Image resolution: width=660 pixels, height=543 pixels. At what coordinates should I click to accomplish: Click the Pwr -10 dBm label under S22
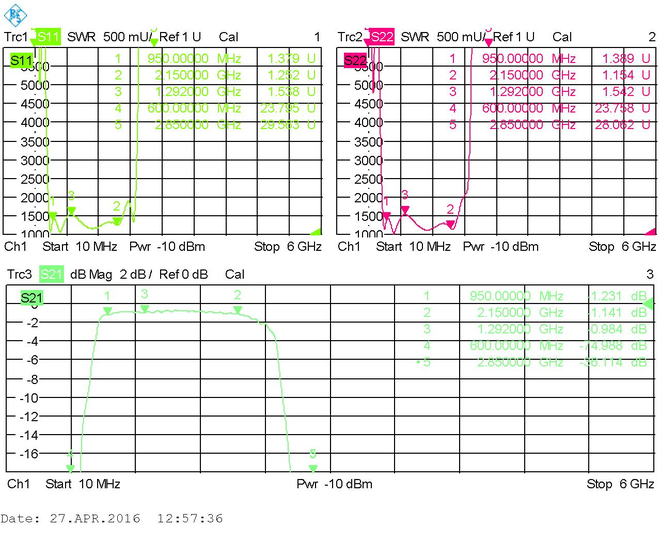(500, 247)
